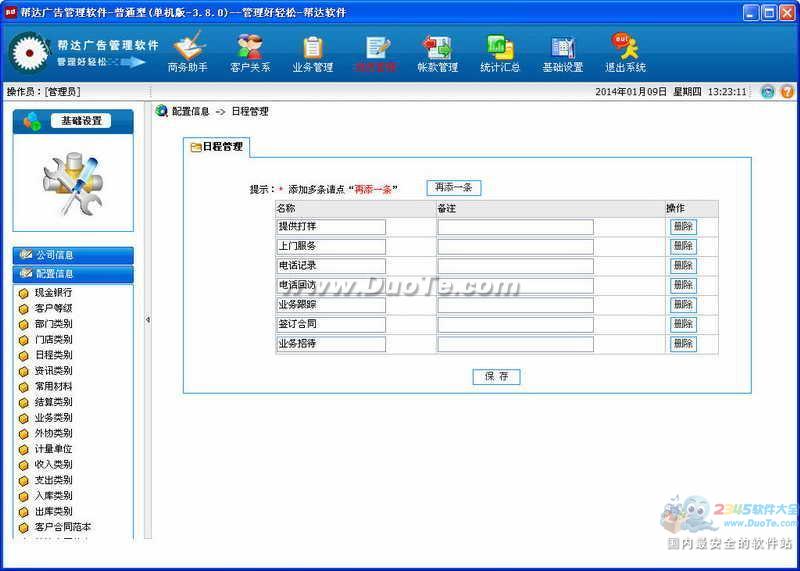Viewport: 800px width, 571px height.
Task: Open 现金银行 in the configuration list
Action: (x=53, y=292)
